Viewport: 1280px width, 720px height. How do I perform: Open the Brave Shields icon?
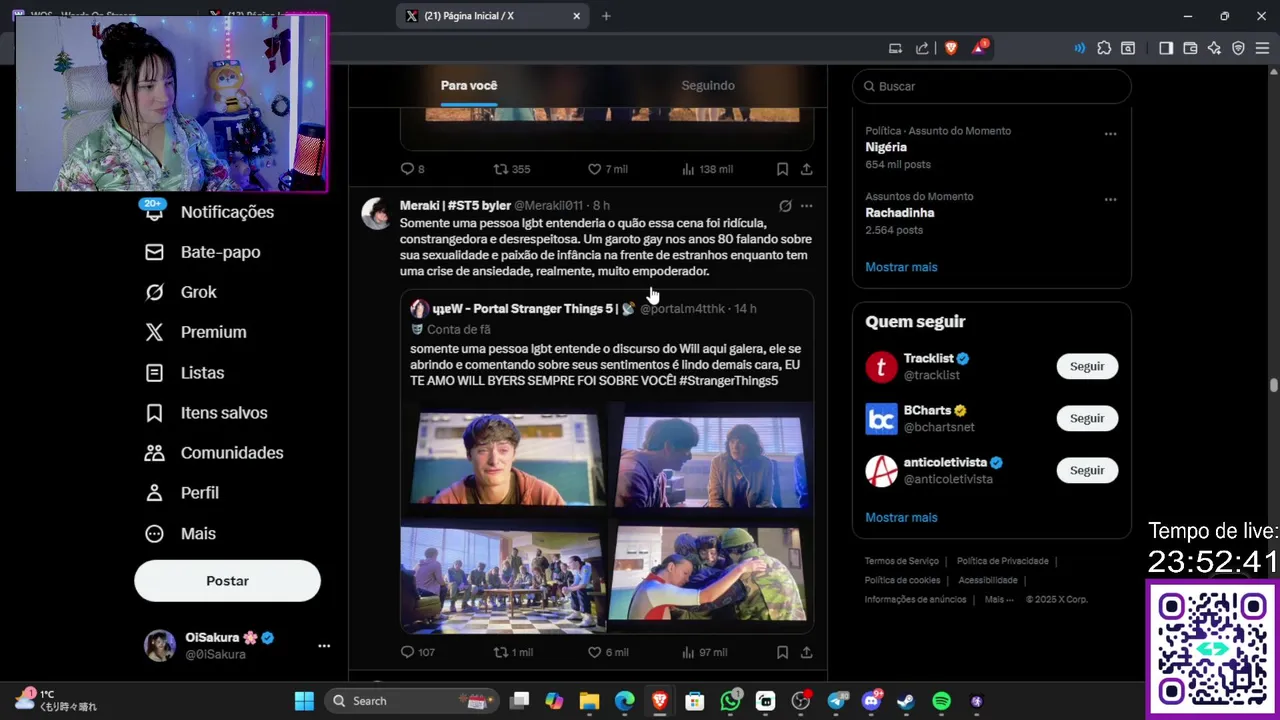coord(951,48)
